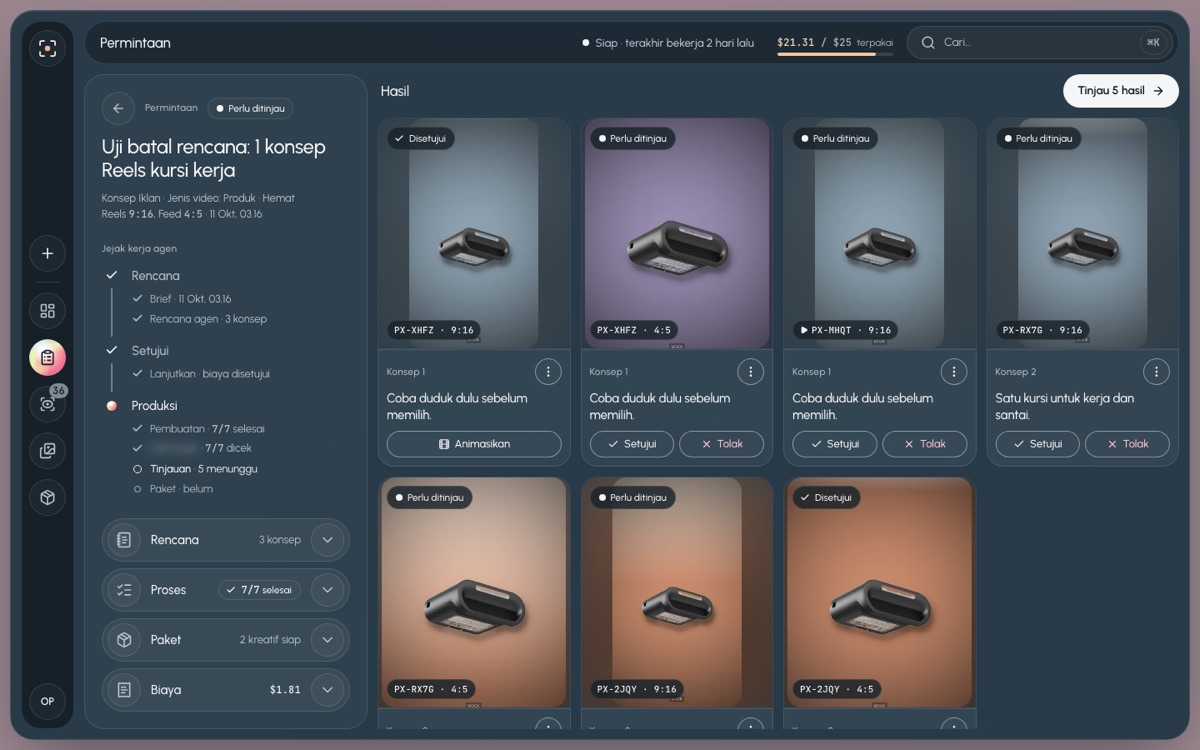Approve the PX-XHFZ 4:5 result with Setujui

pos(633,444)
